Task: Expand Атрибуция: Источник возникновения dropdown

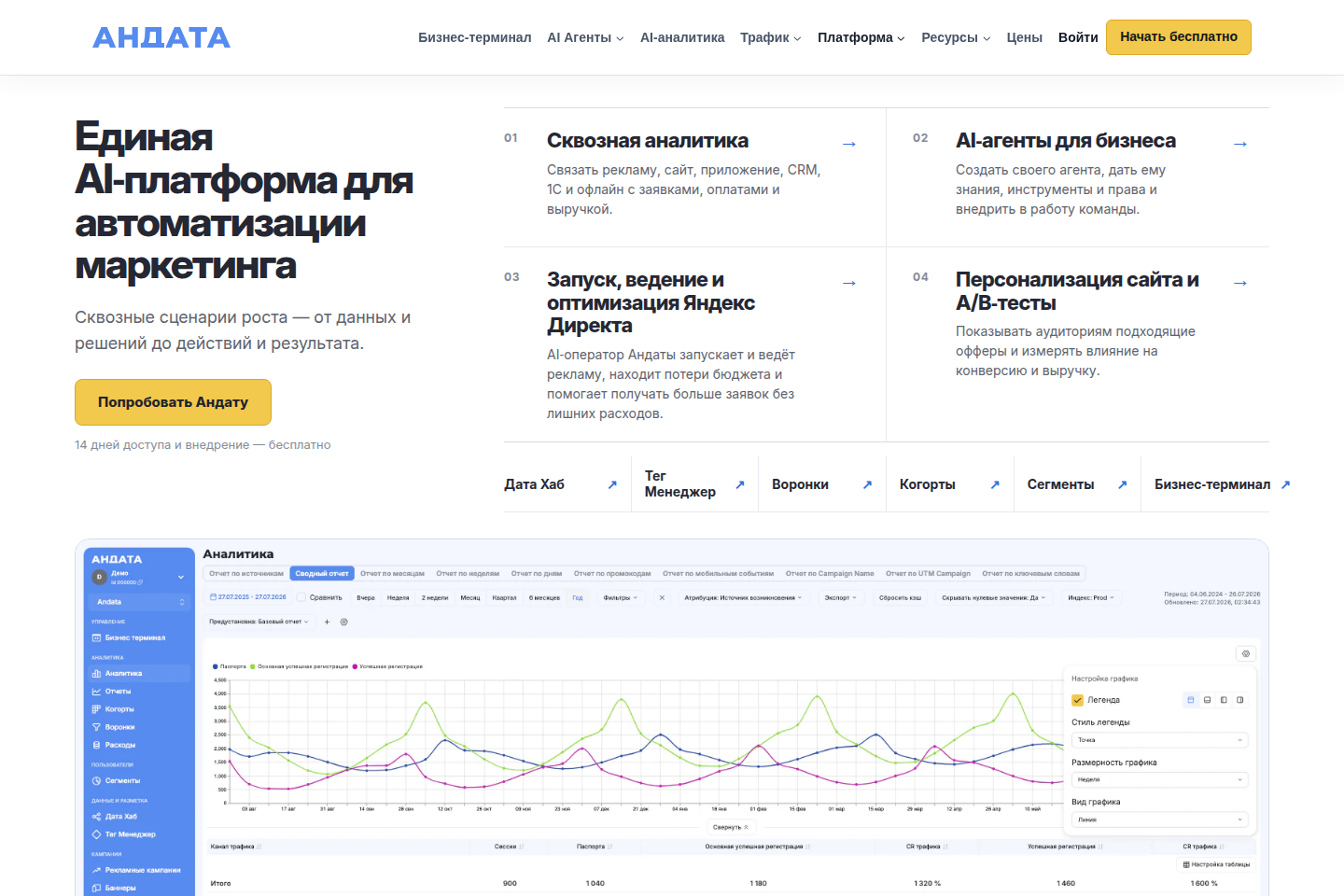Action: 743,597
